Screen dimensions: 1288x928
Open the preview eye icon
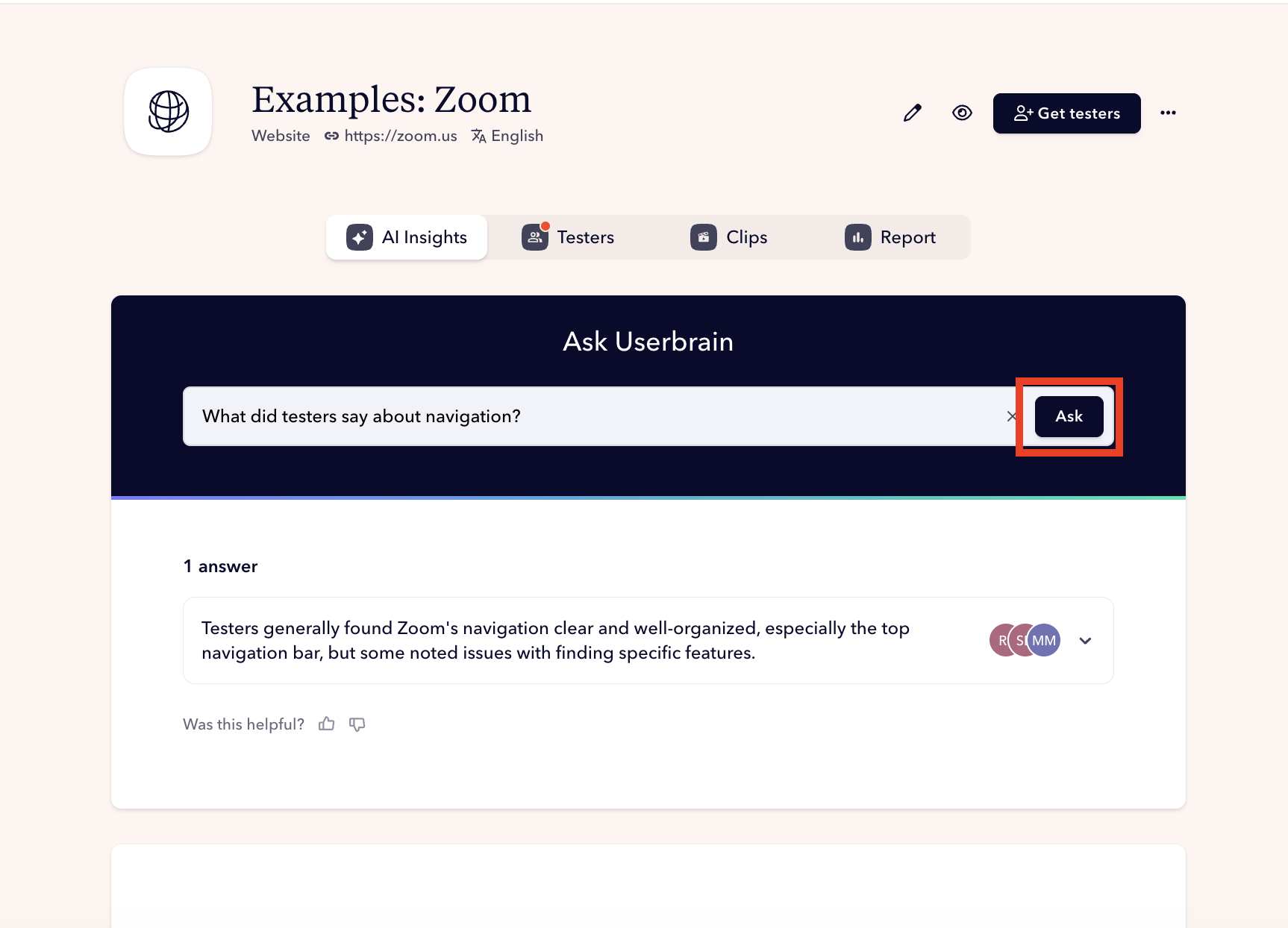coord(962,113)
